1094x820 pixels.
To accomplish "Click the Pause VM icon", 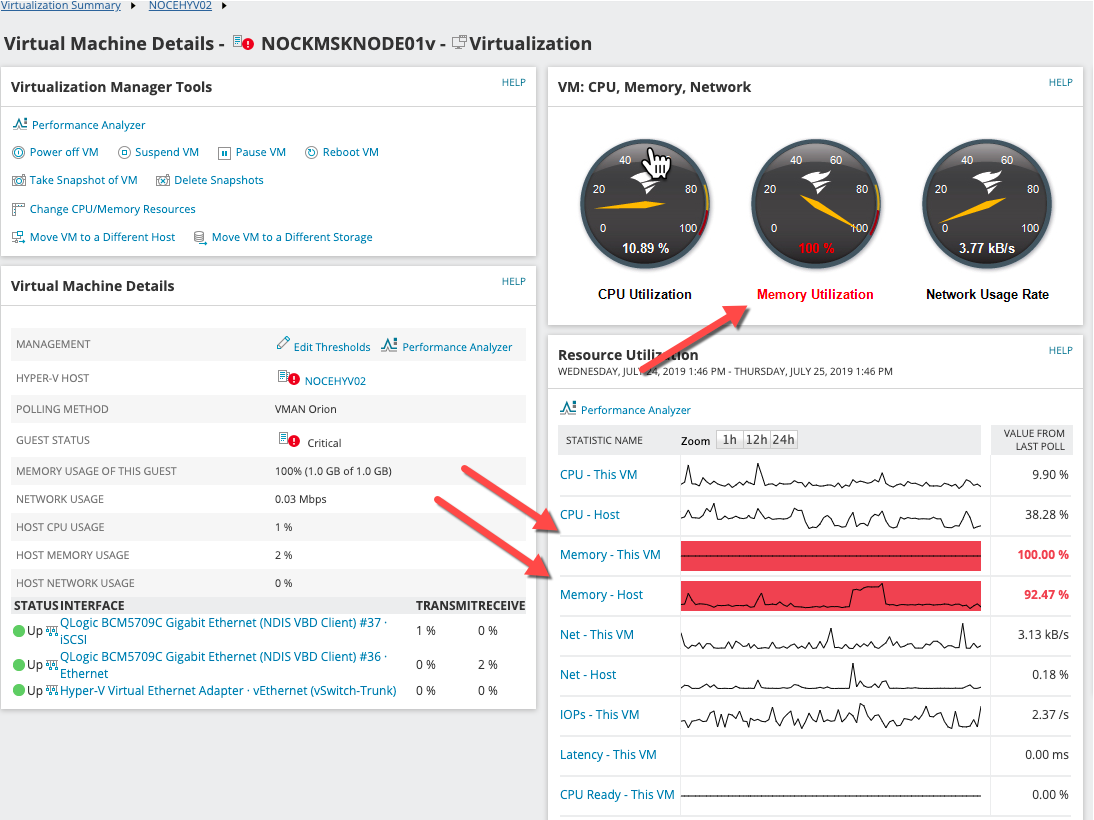I will click(224, 153).
